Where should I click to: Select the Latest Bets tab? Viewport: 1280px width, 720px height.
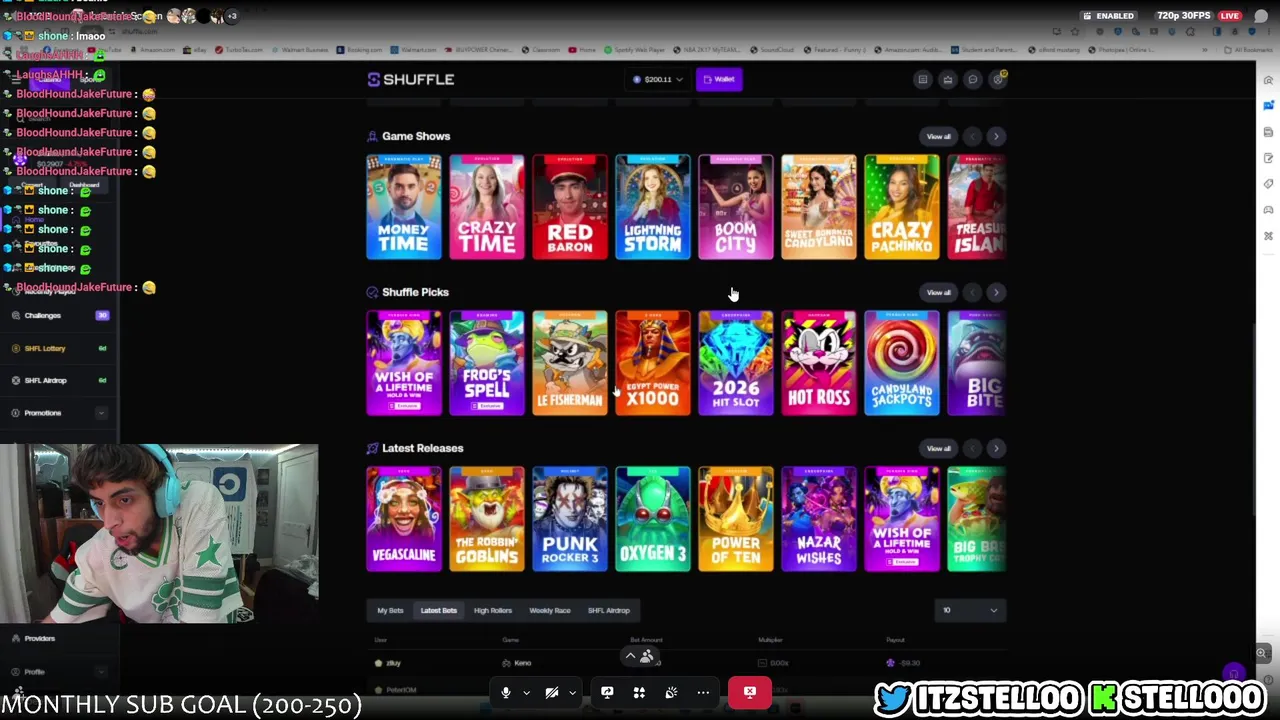(438, 610)
